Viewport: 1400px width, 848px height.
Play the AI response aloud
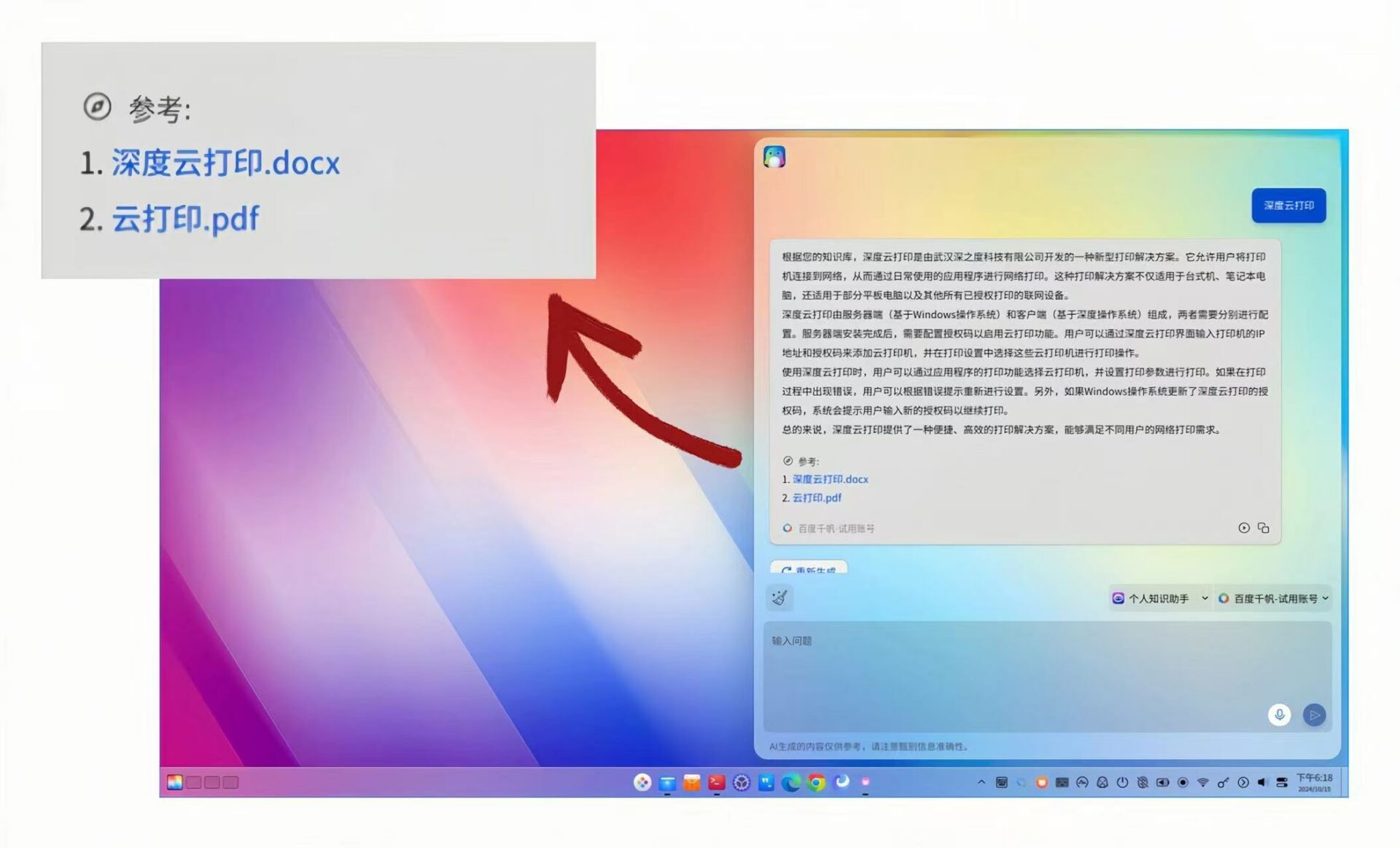pyautogui.click(x=1244, y=528)
